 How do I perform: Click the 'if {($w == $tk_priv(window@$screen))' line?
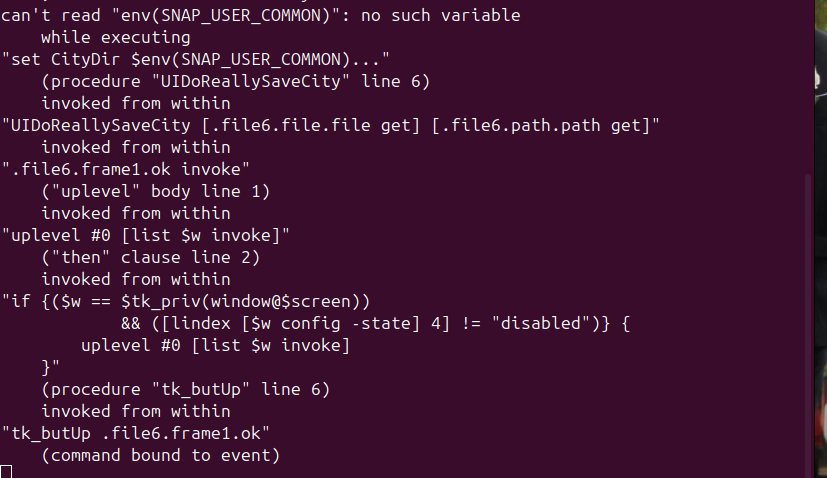click(186, 301)
